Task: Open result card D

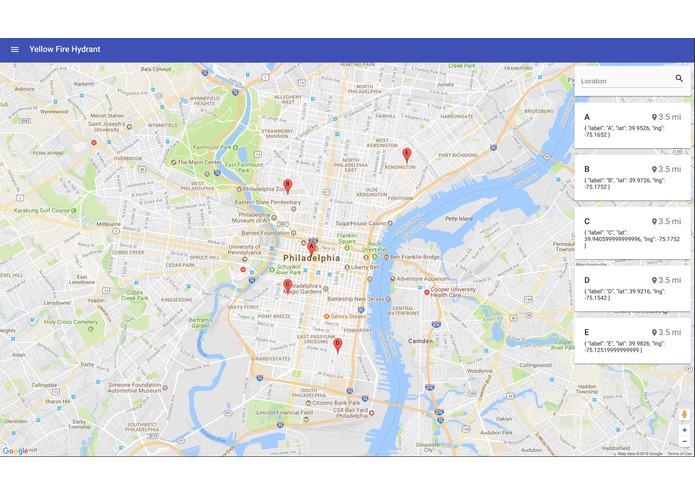Action: coord(633,288)
